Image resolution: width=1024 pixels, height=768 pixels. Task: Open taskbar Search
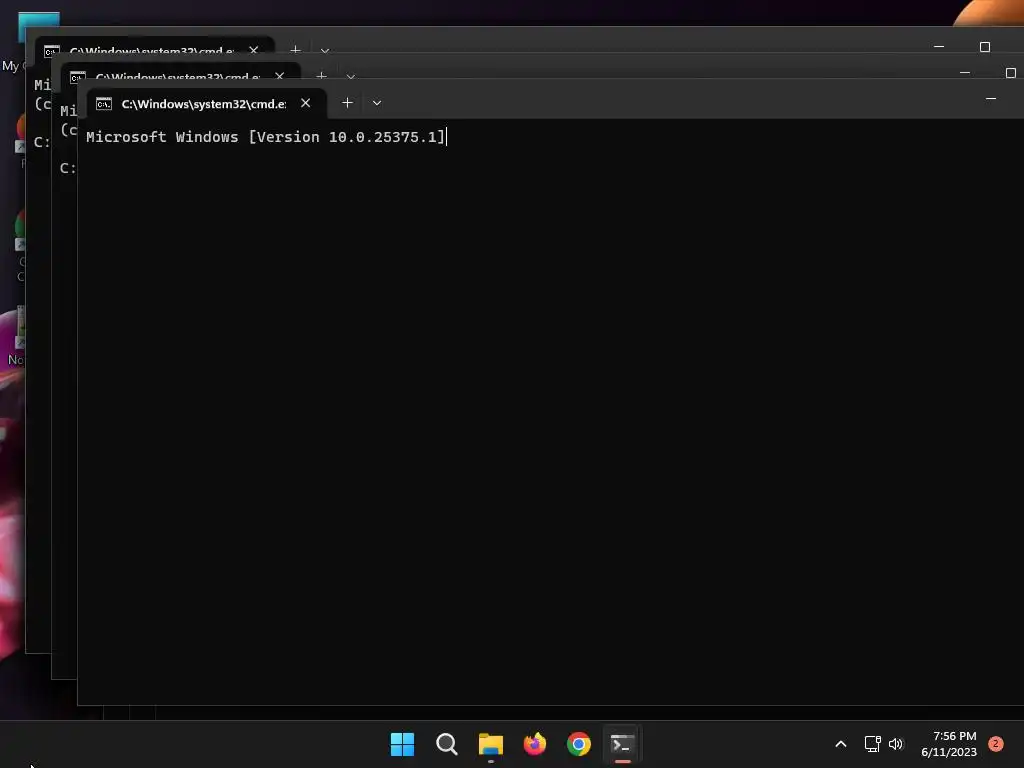pos(447,744)
